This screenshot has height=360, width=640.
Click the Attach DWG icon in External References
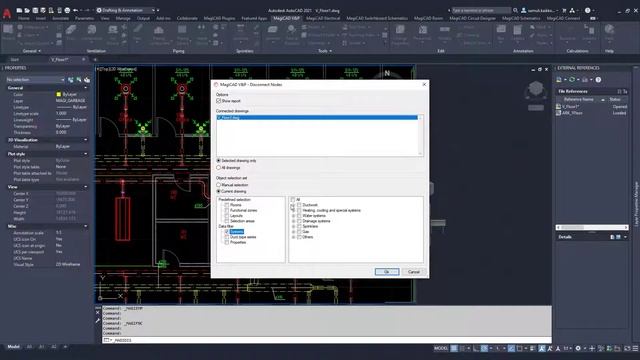tap(559, 80)
